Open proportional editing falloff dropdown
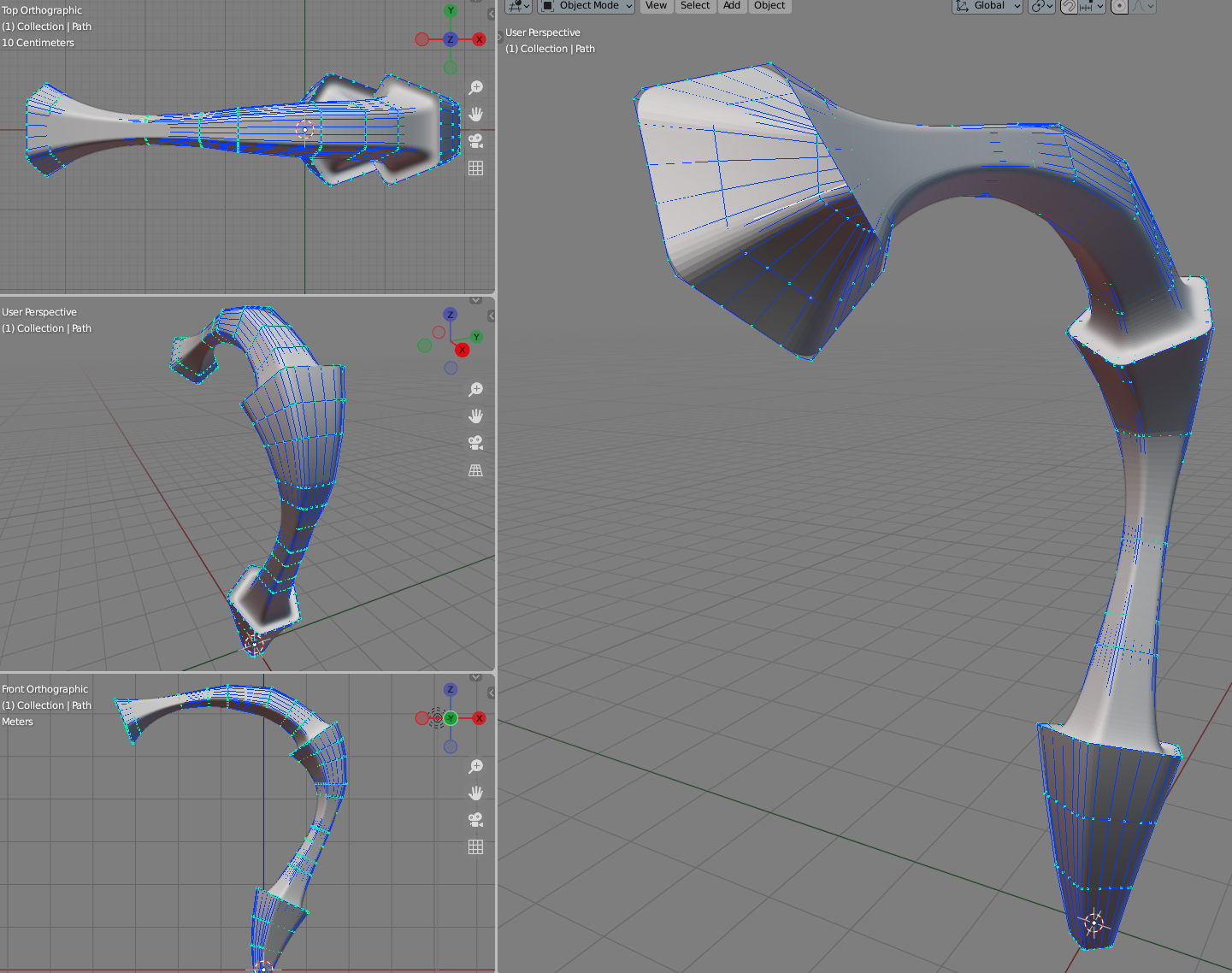 pos(1143,6)
